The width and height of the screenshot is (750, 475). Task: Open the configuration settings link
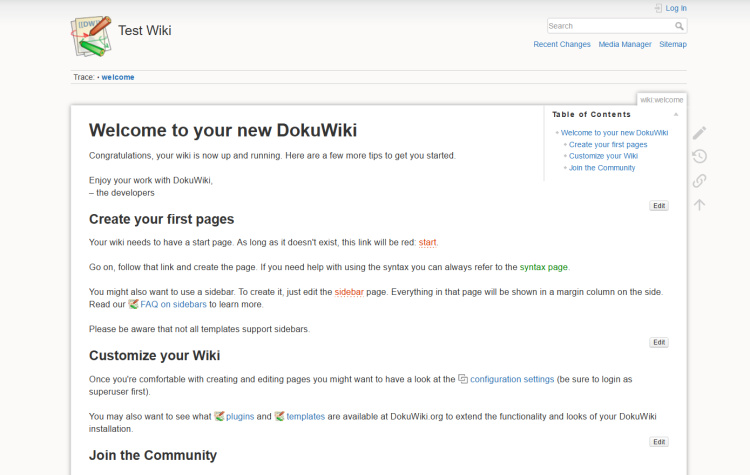pos(511,379)
